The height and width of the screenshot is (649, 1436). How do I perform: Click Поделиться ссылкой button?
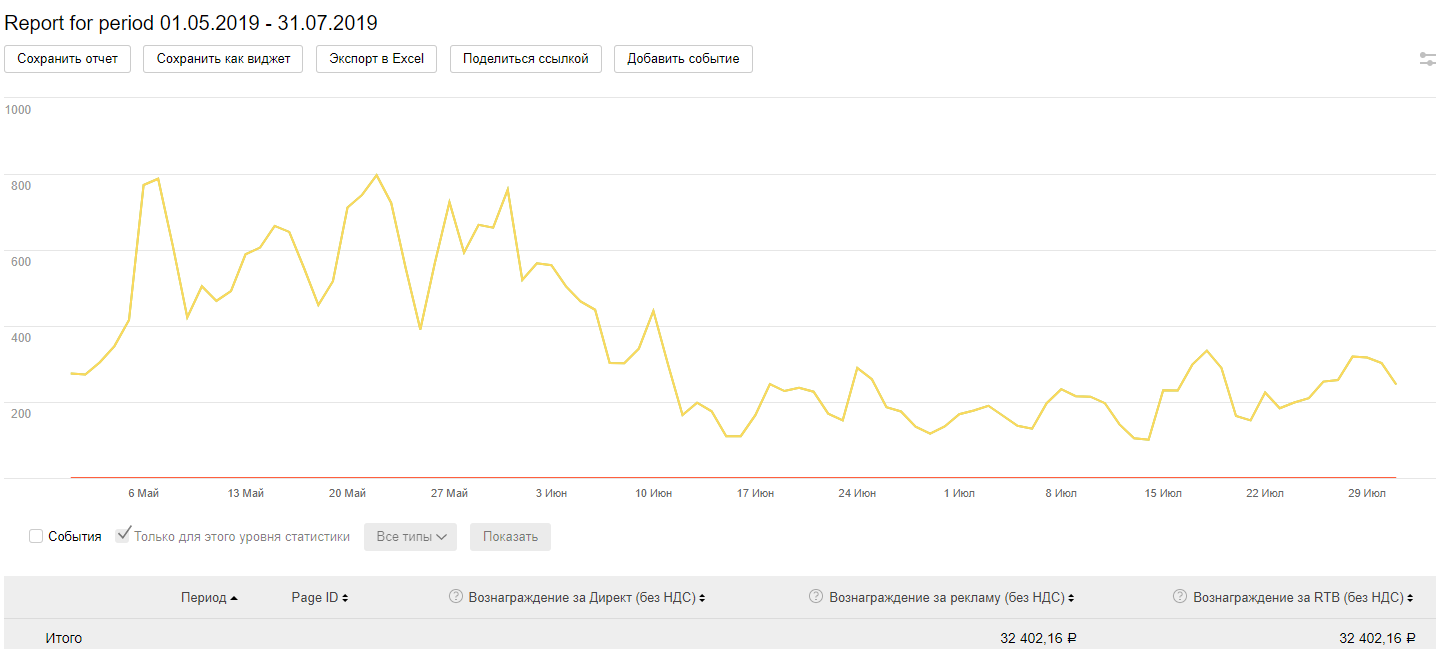[x=525, y=59]
